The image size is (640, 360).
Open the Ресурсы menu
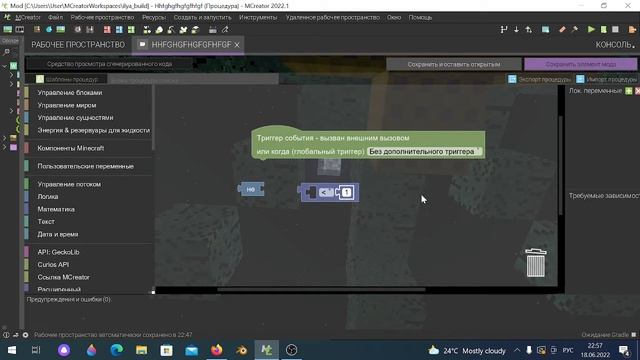pyautogui.click(x=154, y=17)
